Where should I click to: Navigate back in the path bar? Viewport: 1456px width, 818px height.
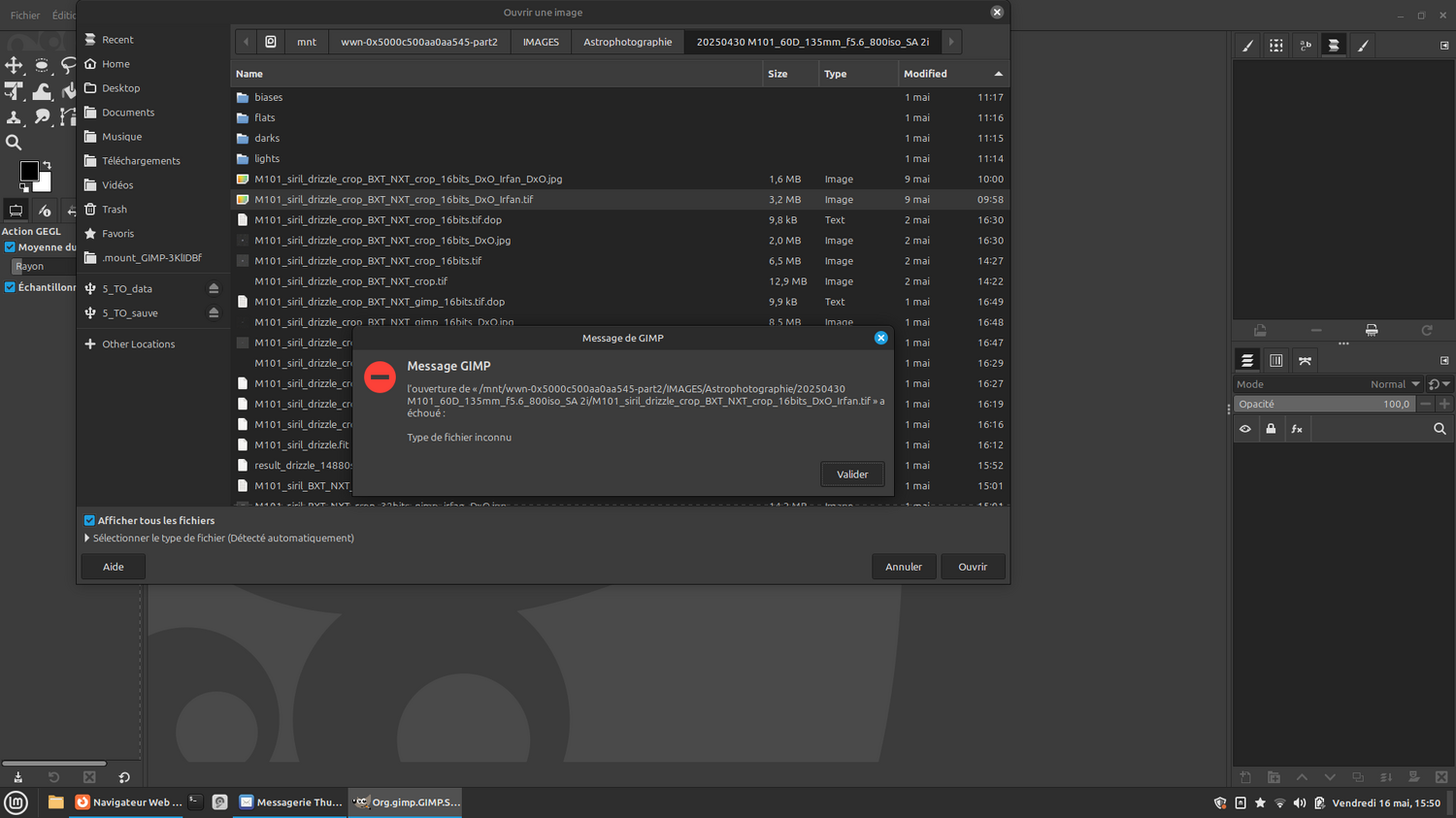coord(246,42)
